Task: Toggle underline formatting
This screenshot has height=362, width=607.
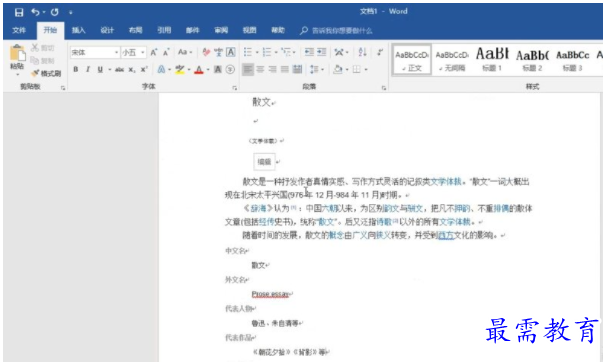Action: tap(100, 69)
